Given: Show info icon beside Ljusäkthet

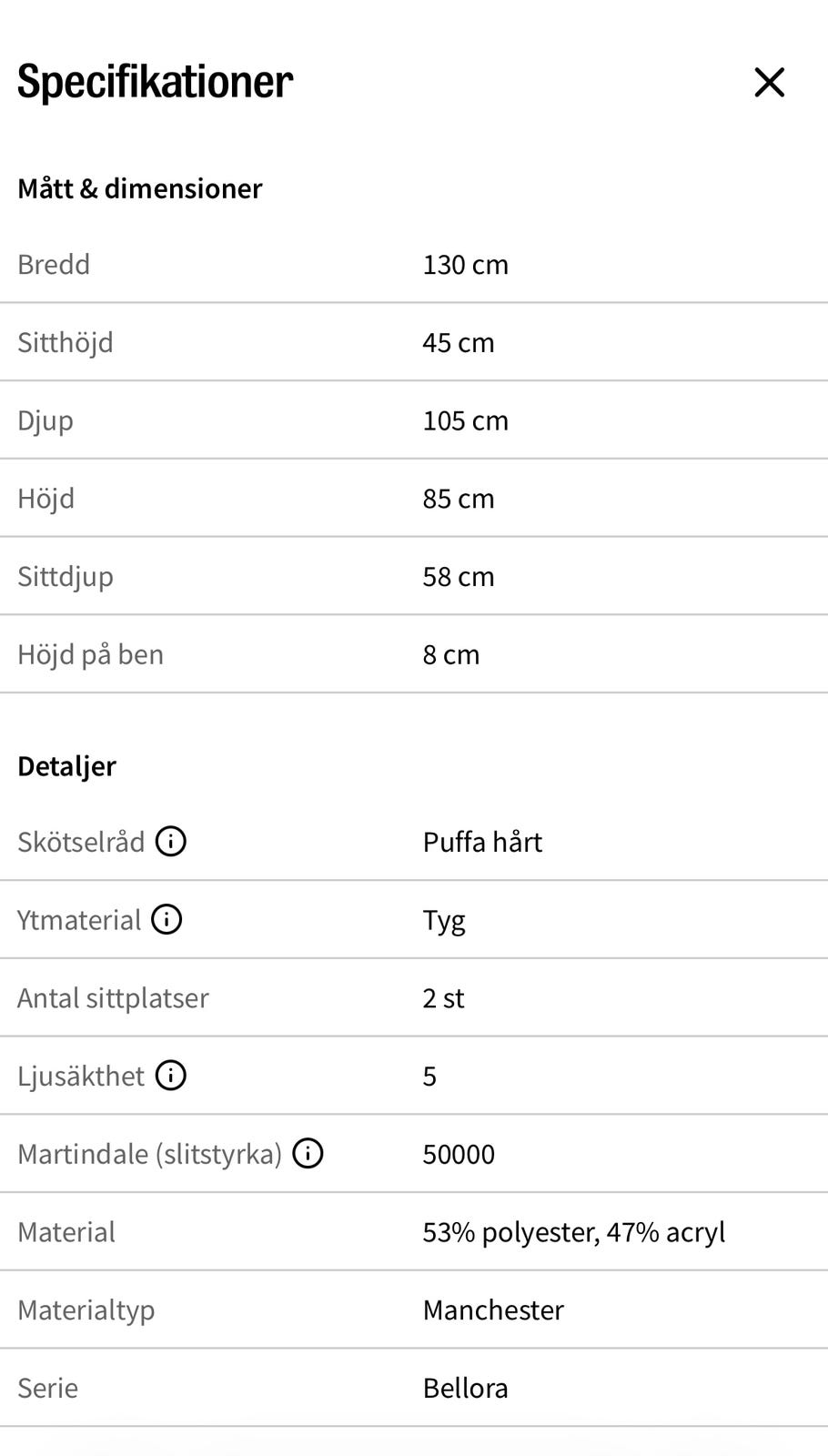Looking at the screenshot, I should (171, 1076).
